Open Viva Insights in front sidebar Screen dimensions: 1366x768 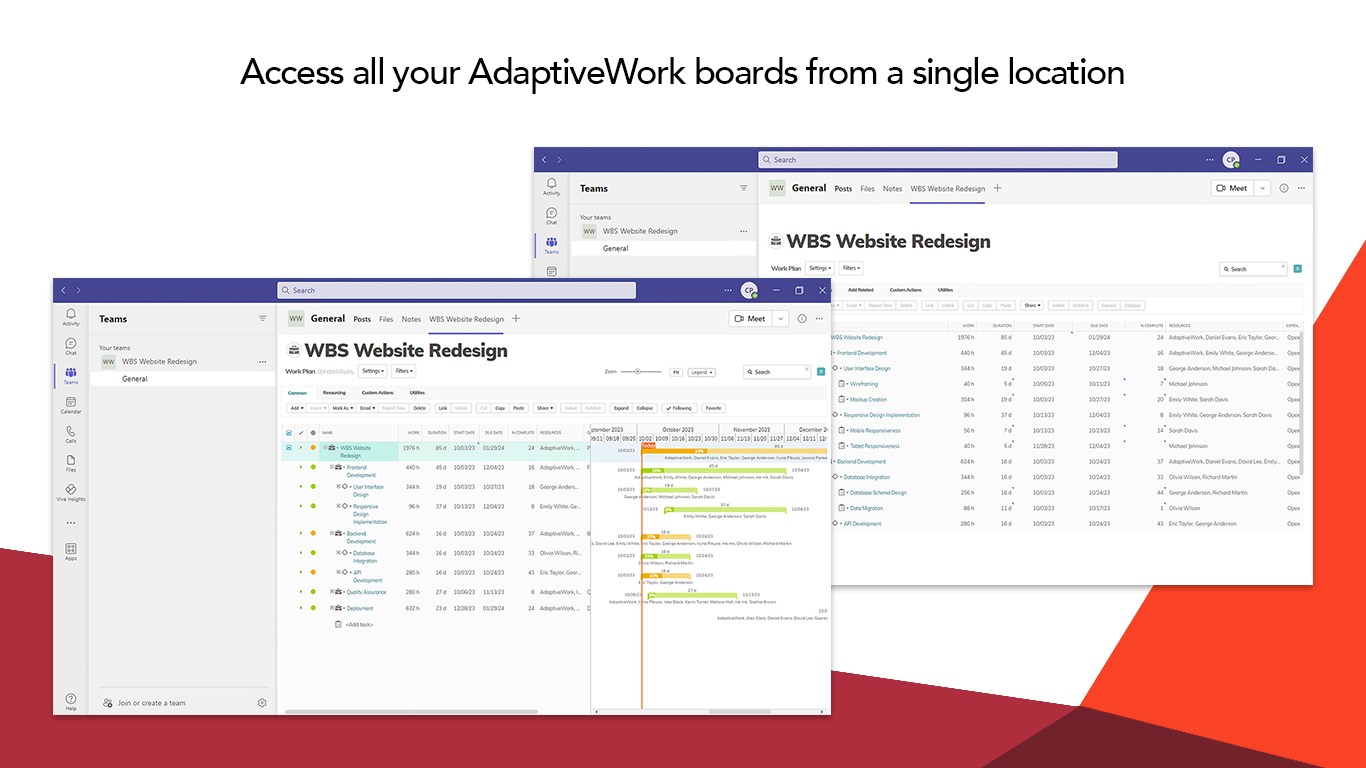point(71,492)
